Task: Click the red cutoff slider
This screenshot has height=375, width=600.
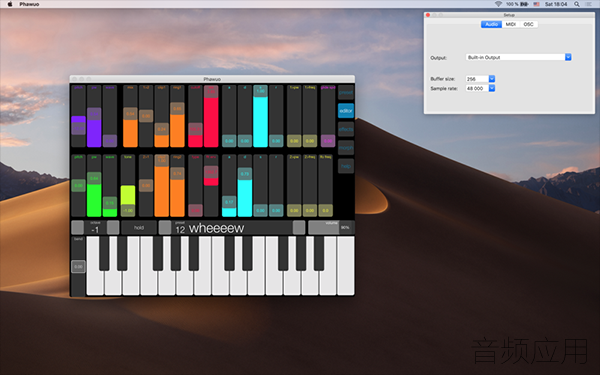Action: (195, 116)
